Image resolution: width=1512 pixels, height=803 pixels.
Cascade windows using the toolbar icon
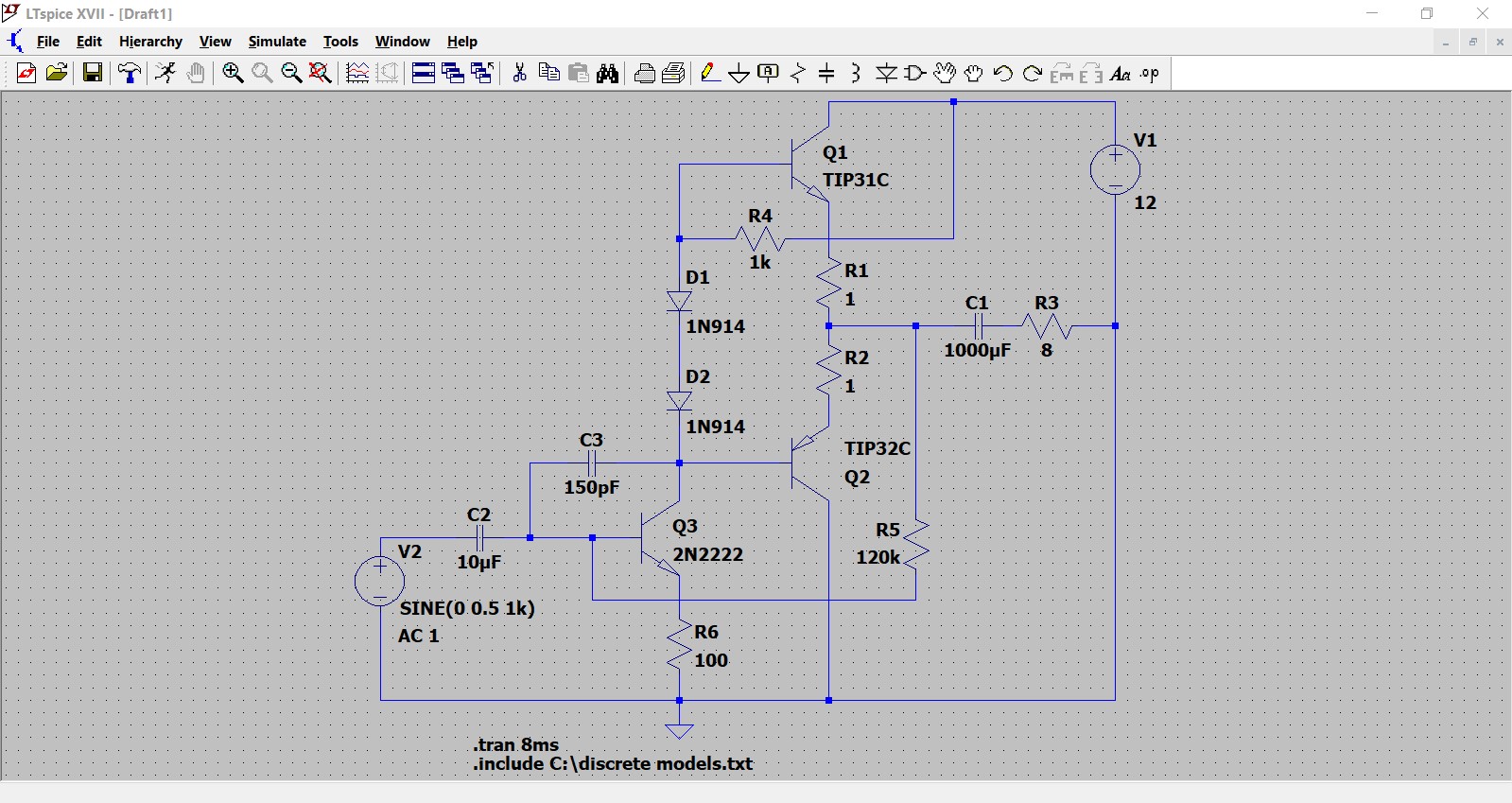pos(453,74)
